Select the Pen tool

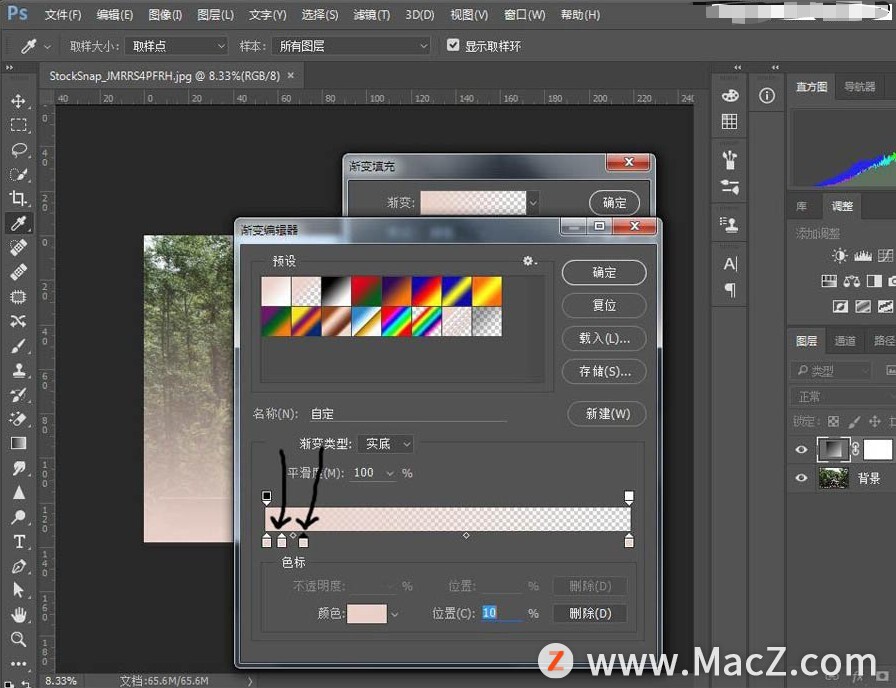(18, 566)
